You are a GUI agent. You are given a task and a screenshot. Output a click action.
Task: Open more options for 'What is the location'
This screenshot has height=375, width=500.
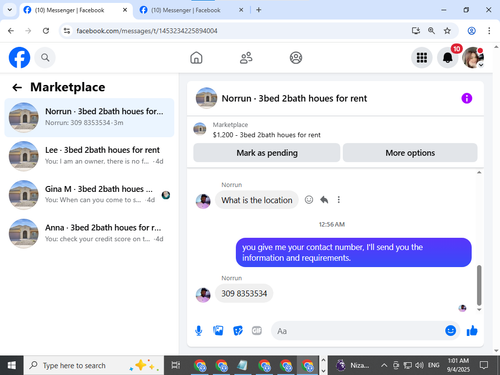[339, 200]
